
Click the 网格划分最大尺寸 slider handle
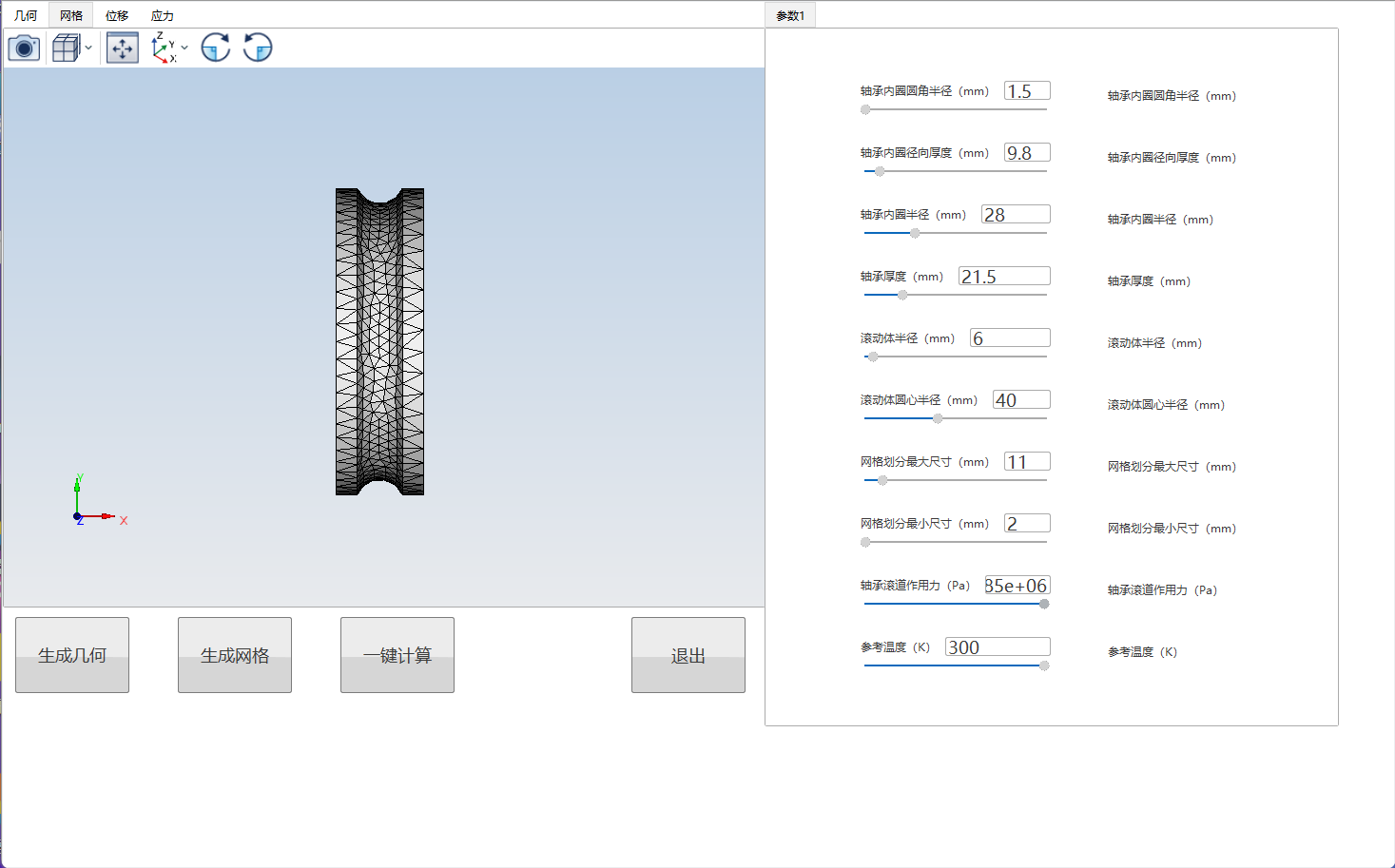(882, 480)
